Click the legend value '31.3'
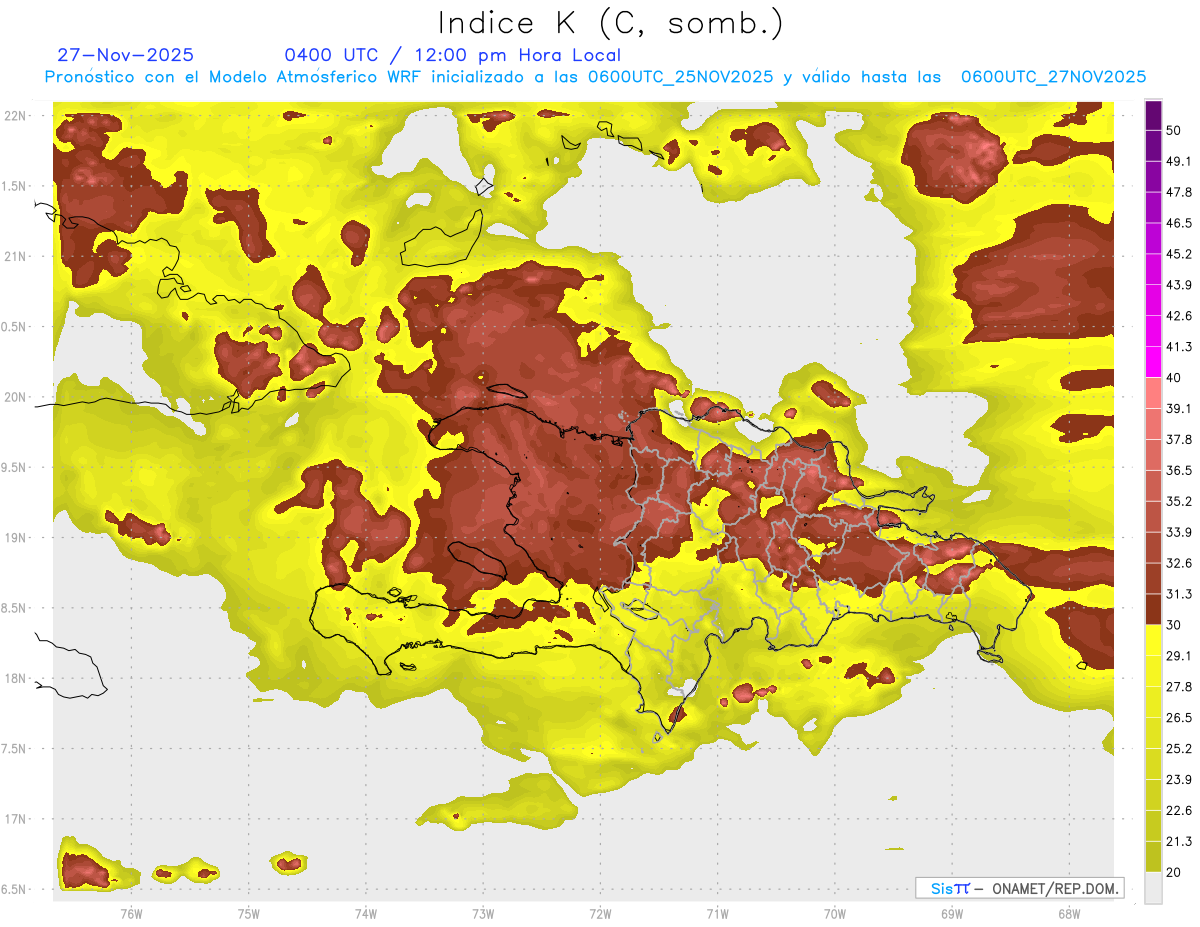The width and height of the screenshot is (1200, 927). tap(1179, 594)
